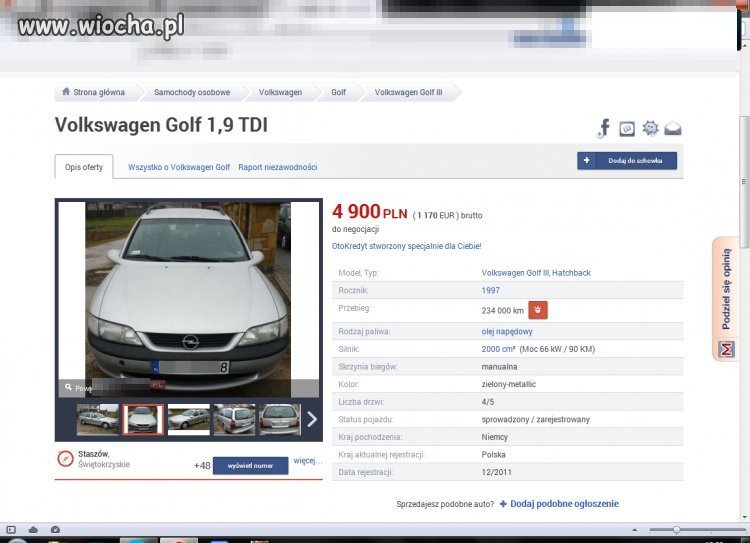The image size is (750, 543).
Task: Click the home icon in the breadcrumb
Action: 66,91
